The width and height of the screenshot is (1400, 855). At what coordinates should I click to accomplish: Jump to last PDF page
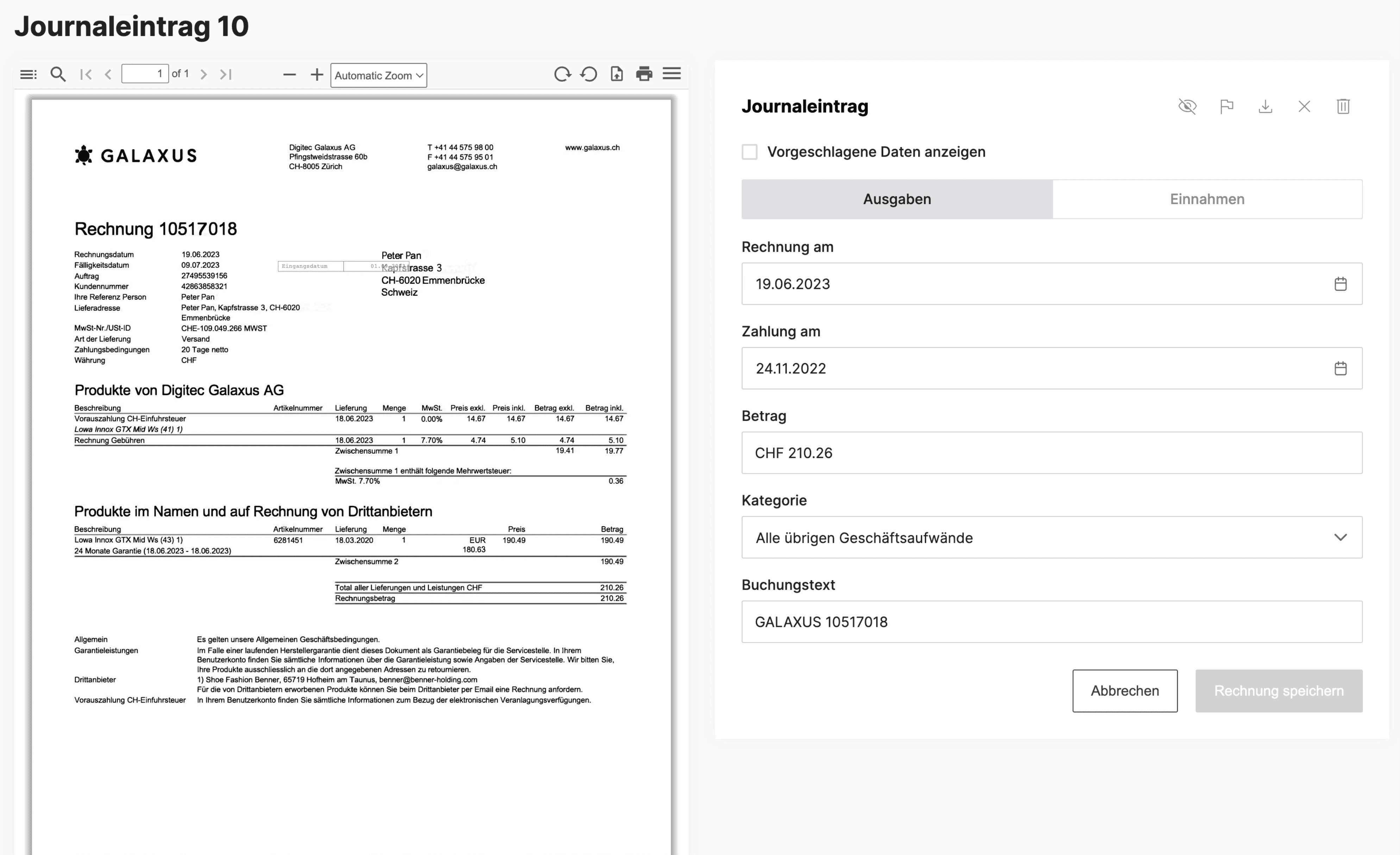pos(226,74)
